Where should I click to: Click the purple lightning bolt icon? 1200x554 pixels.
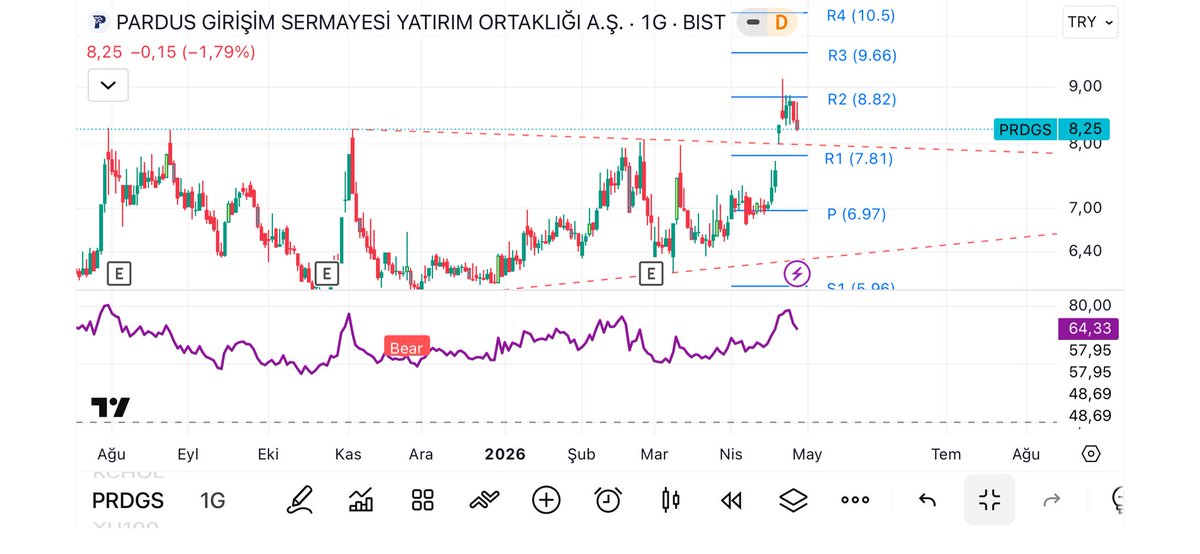(x=797, y=273)
